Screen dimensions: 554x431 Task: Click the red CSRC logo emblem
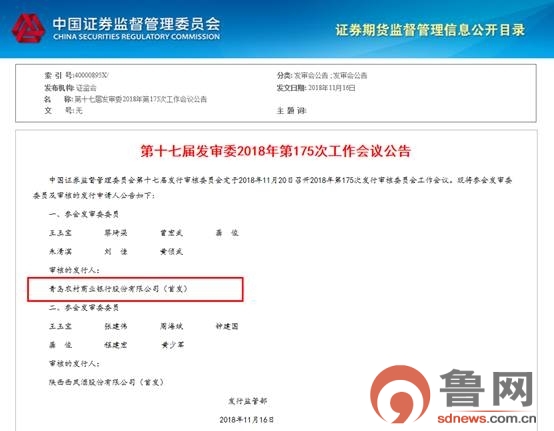pyautogui.click(x=28, y=28)
